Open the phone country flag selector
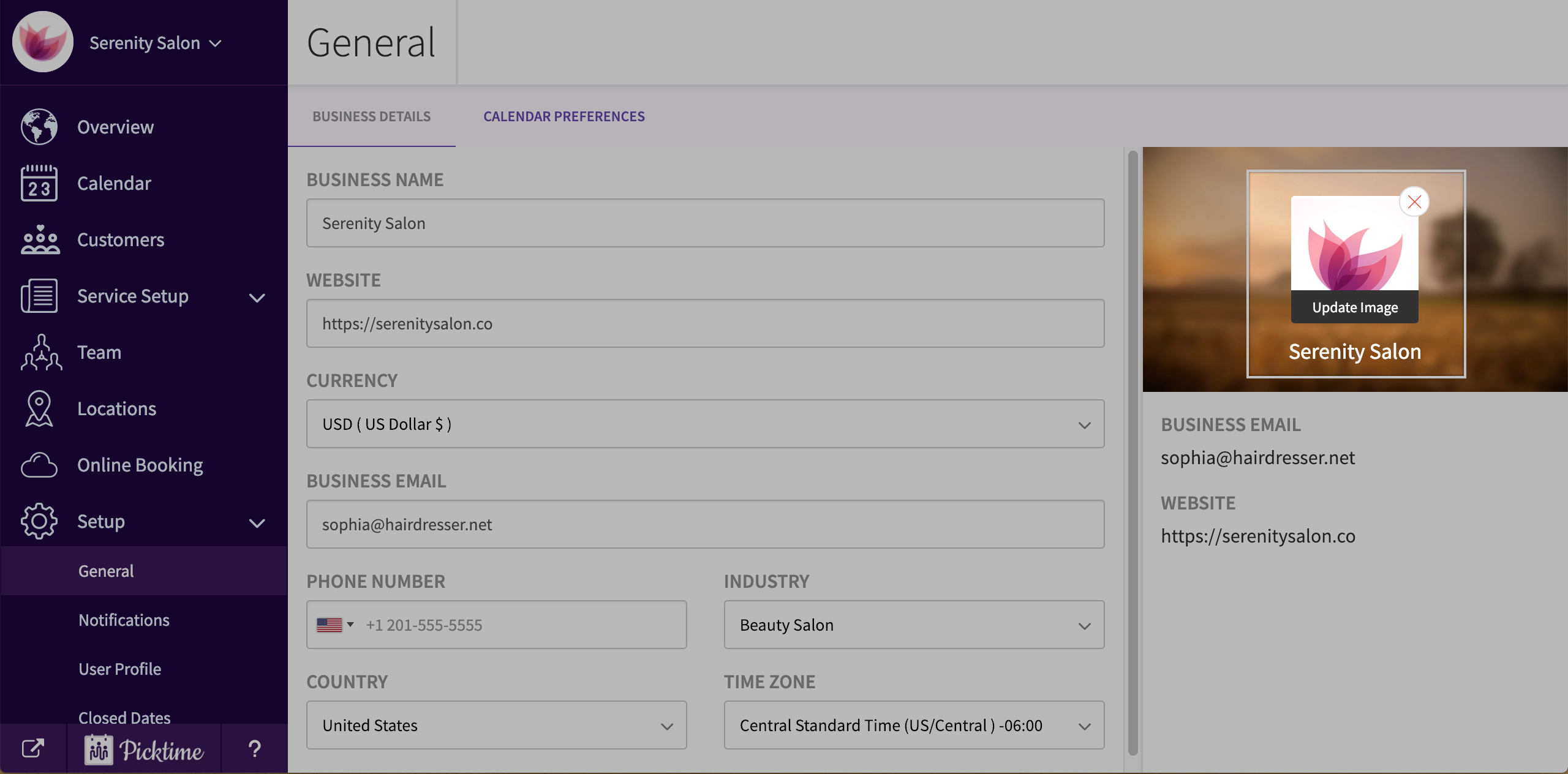The image size is (1568, 774). tap(335, 625)
